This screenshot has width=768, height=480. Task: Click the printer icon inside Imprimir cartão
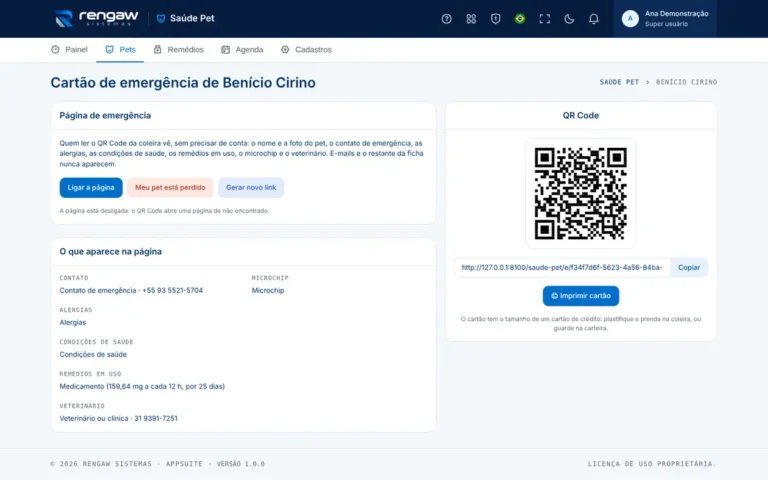pyautogui.click(x=554, y=296)
